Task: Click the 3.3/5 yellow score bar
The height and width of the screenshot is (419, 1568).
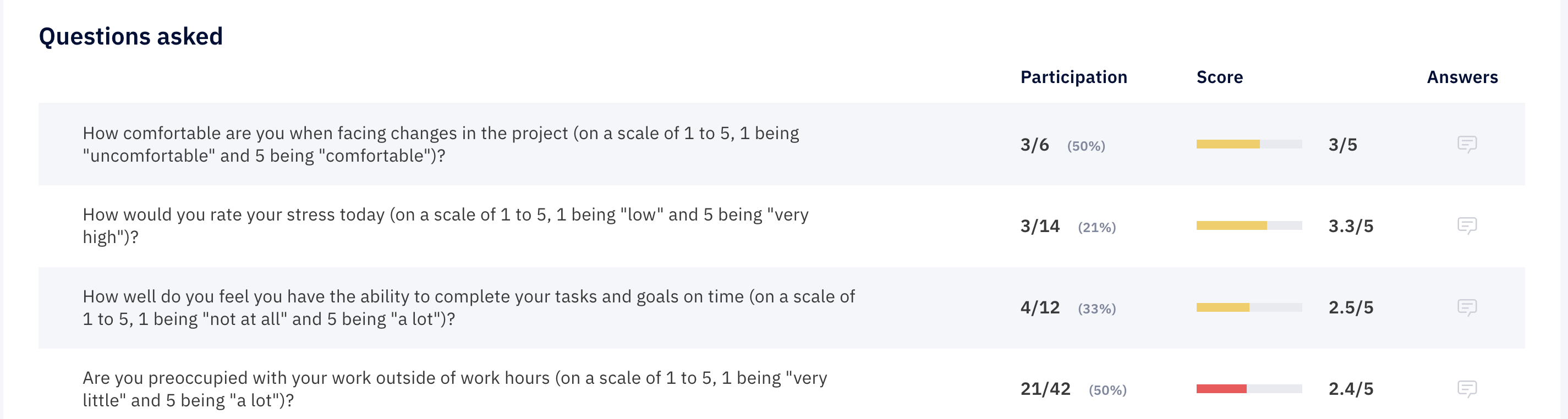Action: [x=1249, y=225]
